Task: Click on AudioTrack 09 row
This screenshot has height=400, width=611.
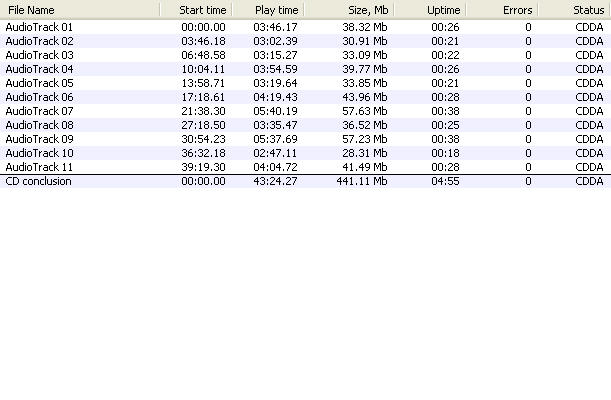Action: point(39,139)
